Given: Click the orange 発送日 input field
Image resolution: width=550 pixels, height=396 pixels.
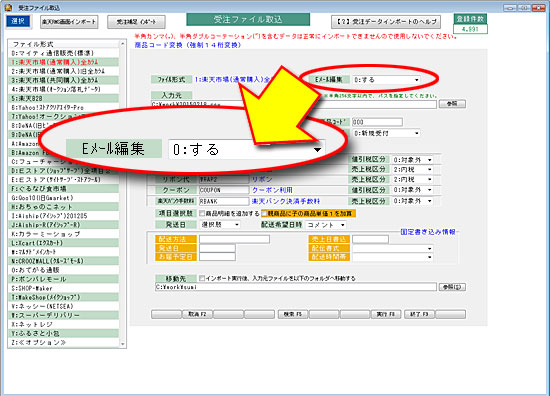Looking at the screenshot, I should tap(217, 248).
